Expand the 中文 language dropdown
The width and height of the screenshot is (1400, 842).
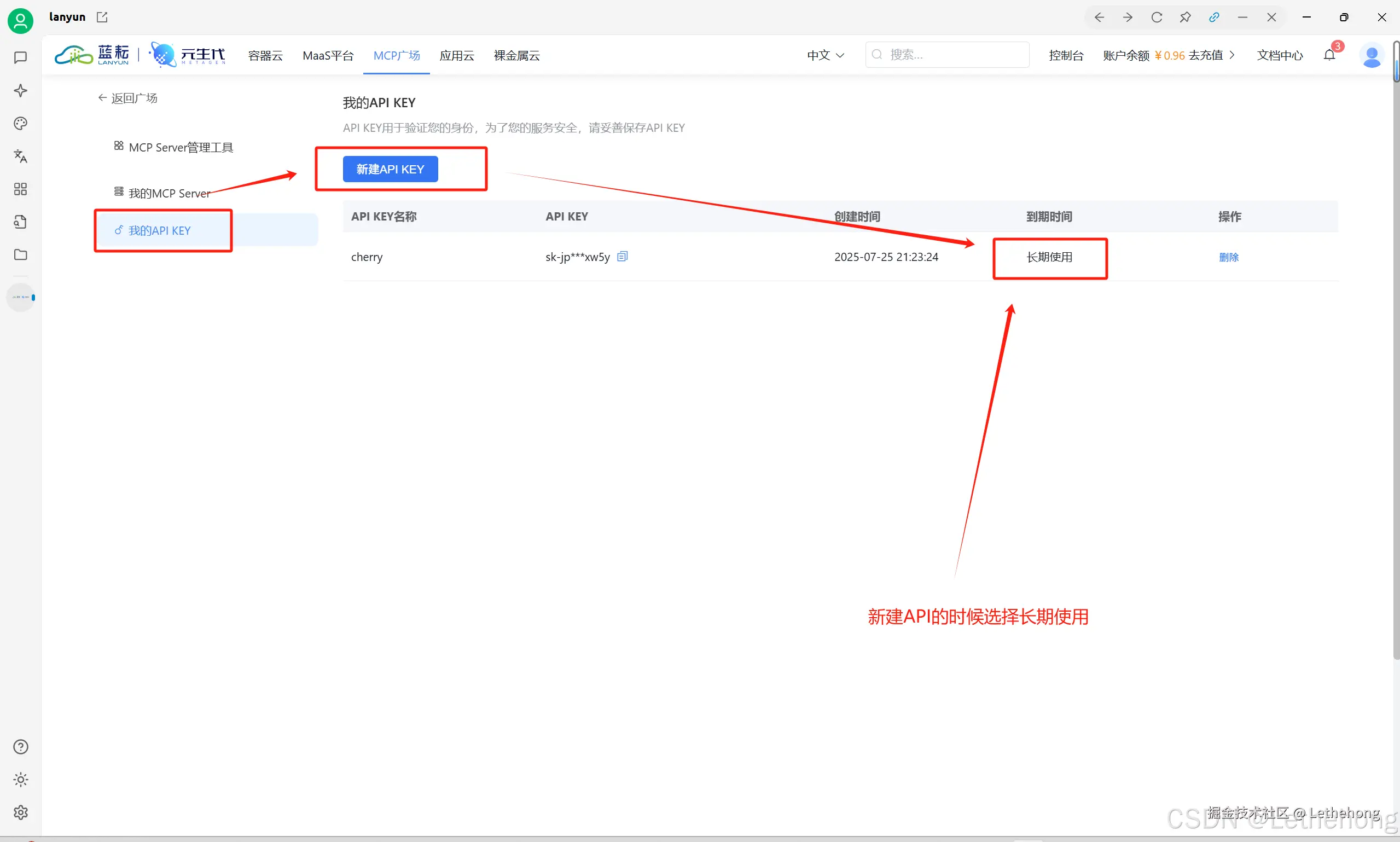point(825,55)
